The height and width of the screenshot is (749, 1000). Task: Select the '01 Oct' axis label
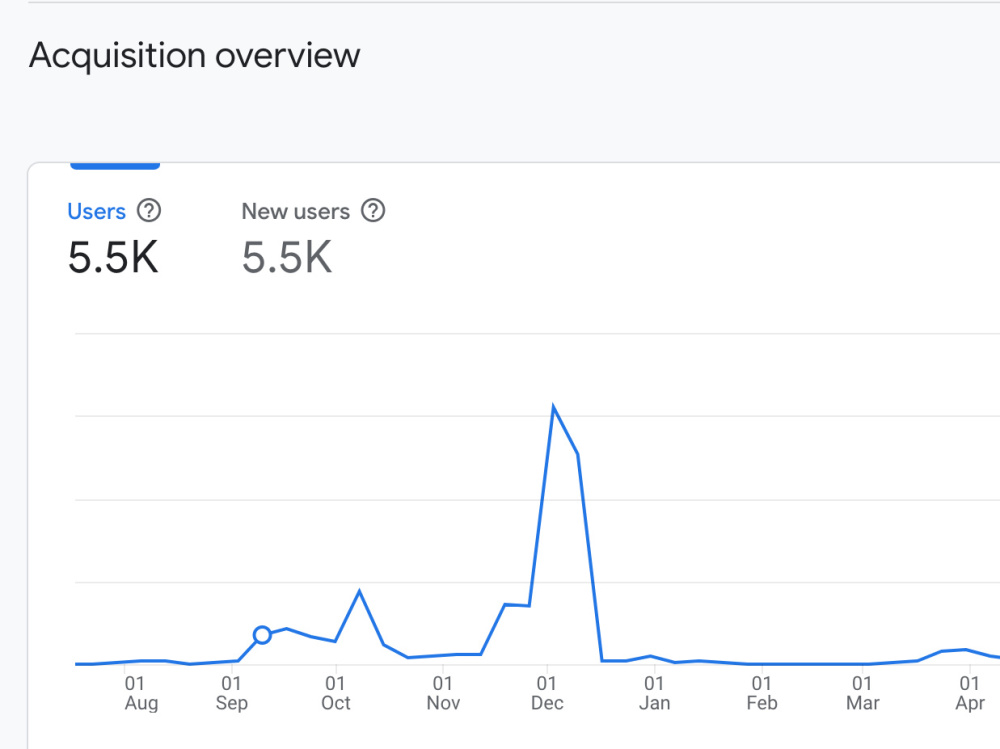pos(335,693)
